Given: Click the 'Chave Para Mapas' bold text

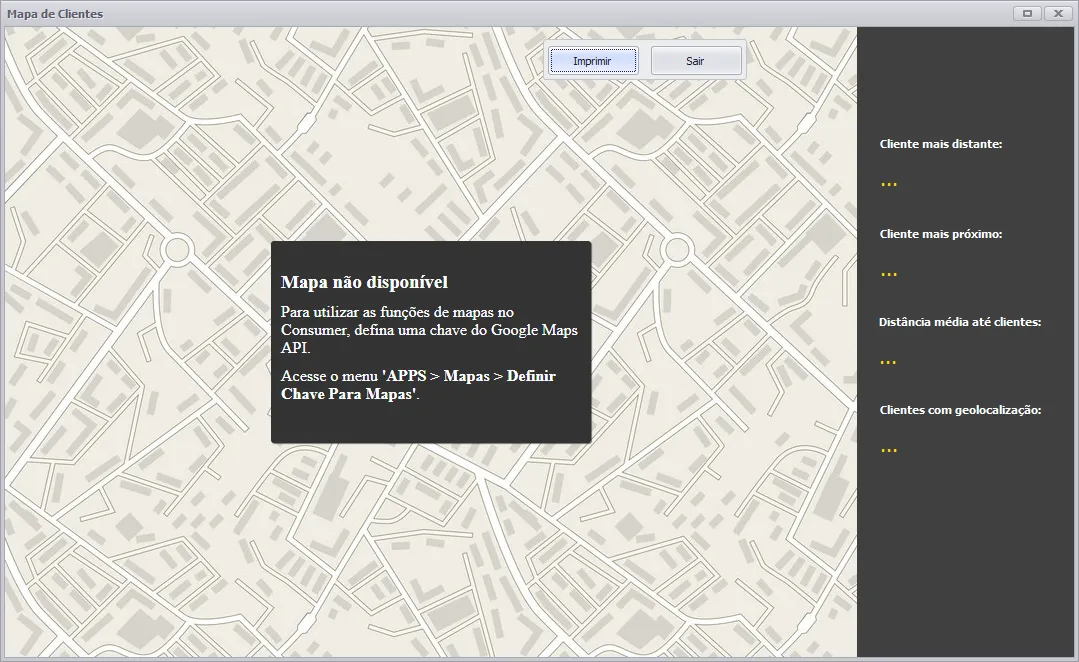Looking at the screenshot, I should (347, 394).
